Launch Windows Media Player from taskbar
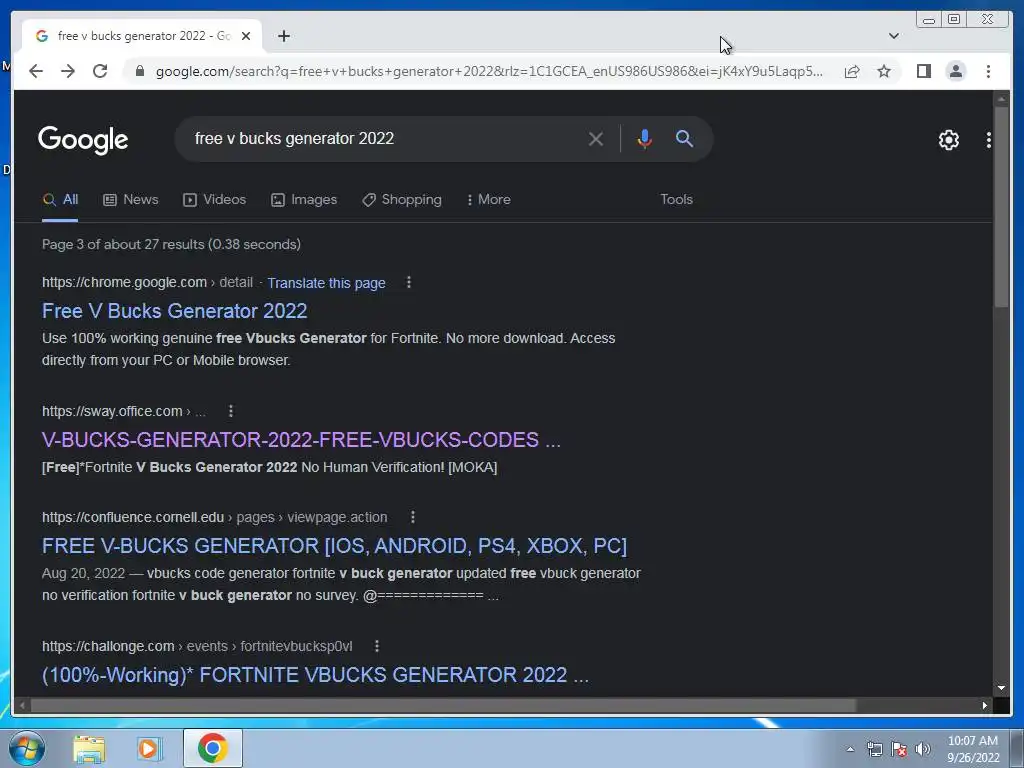Image resolution: width=1024 pixels, height=768 pixels. click(149, 748)
